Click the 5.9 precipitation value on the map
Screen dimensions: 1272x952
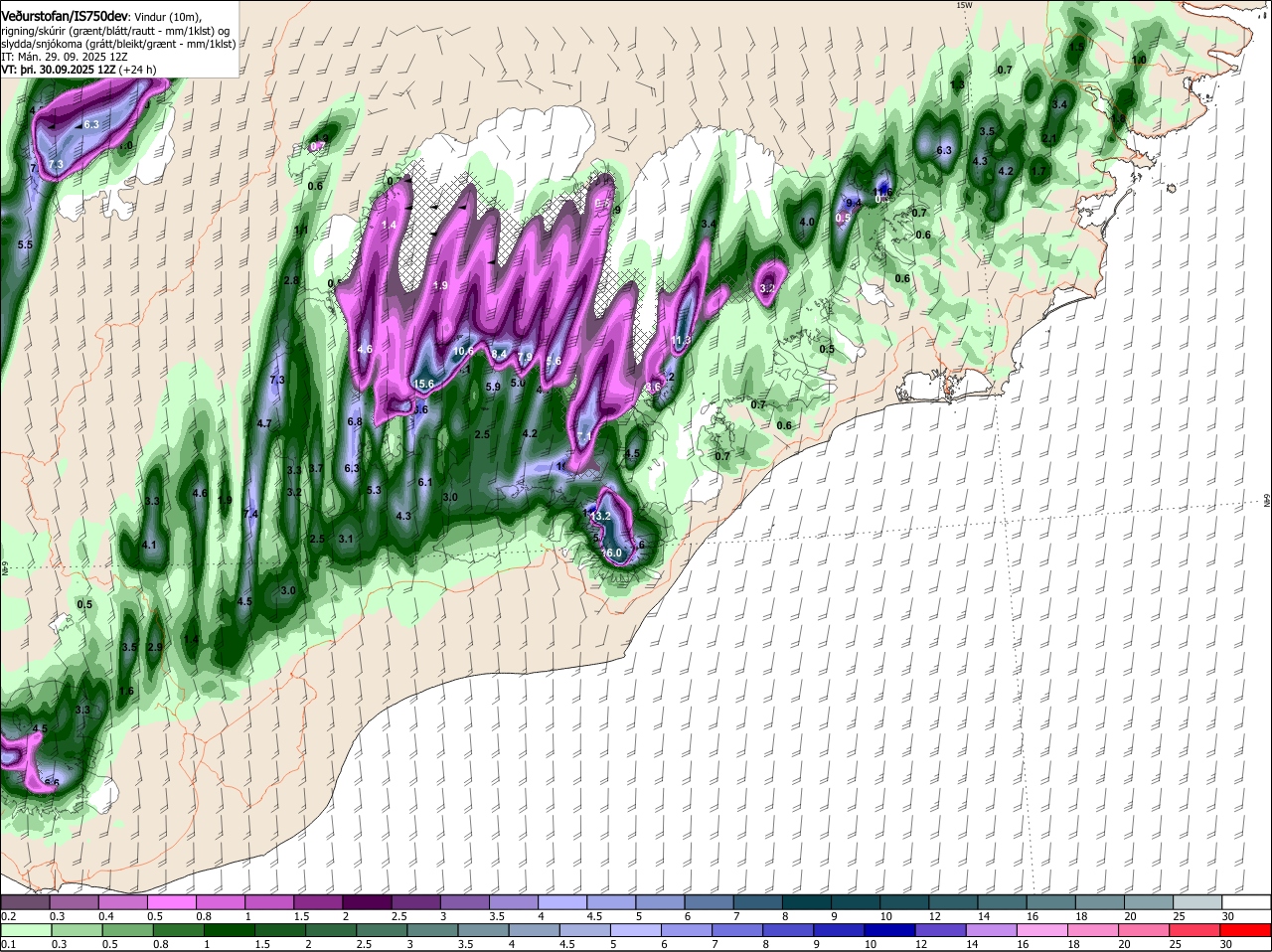pos(493,387)
